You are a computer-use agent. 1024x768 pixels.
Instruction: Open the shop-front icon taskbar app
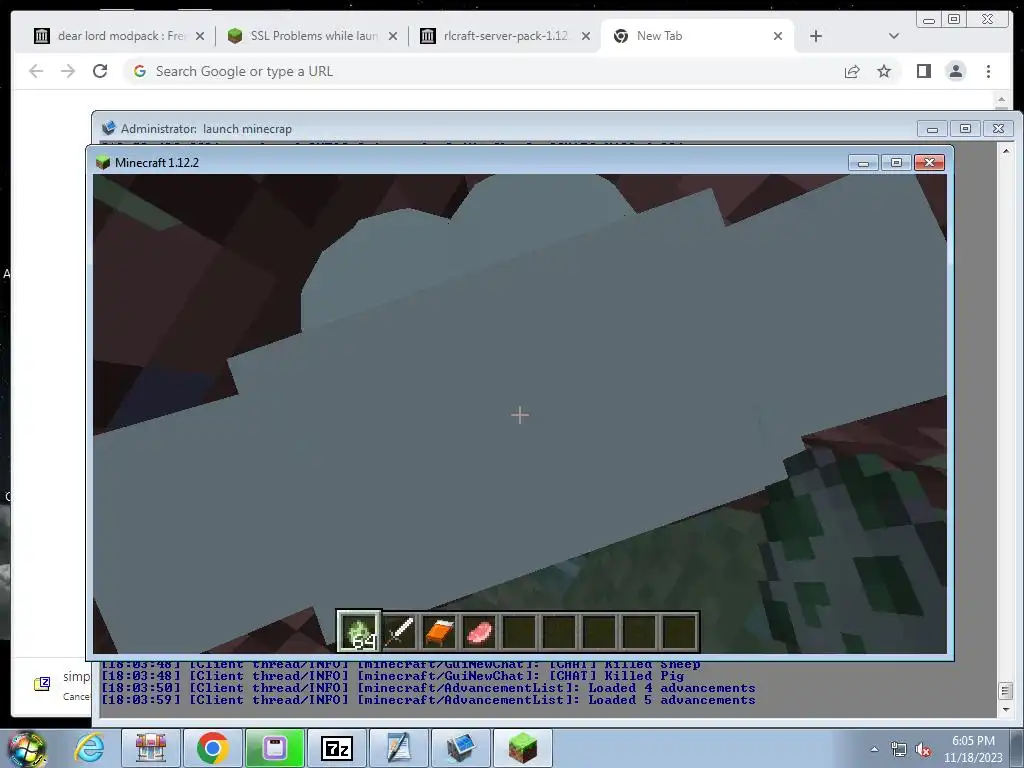[x=151, y=748]
